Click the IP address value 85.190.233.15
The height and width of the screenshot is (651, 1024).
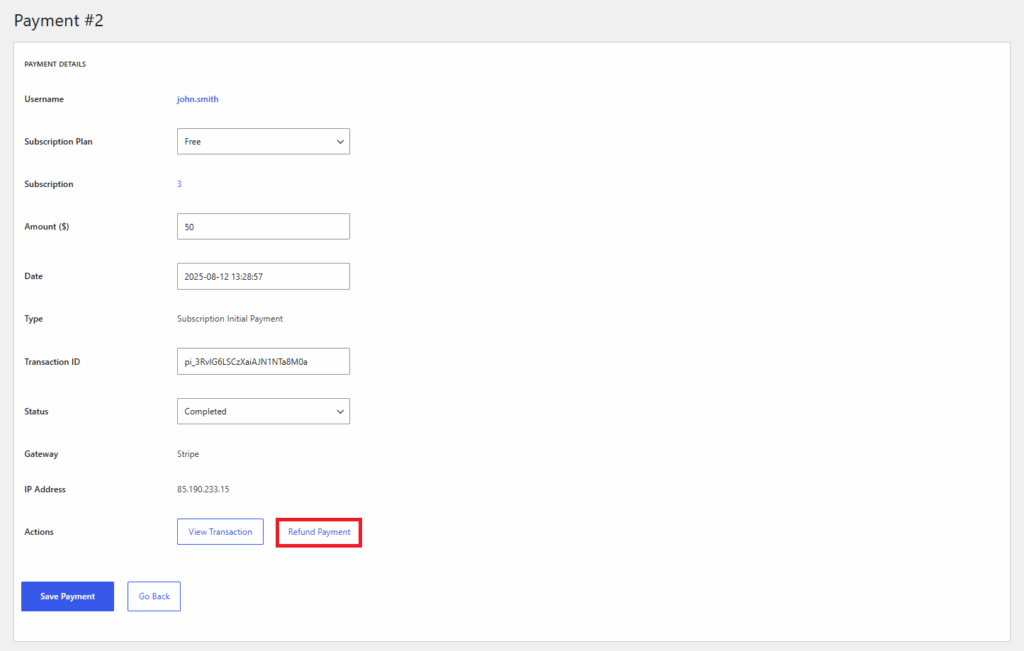pos(205,489)
